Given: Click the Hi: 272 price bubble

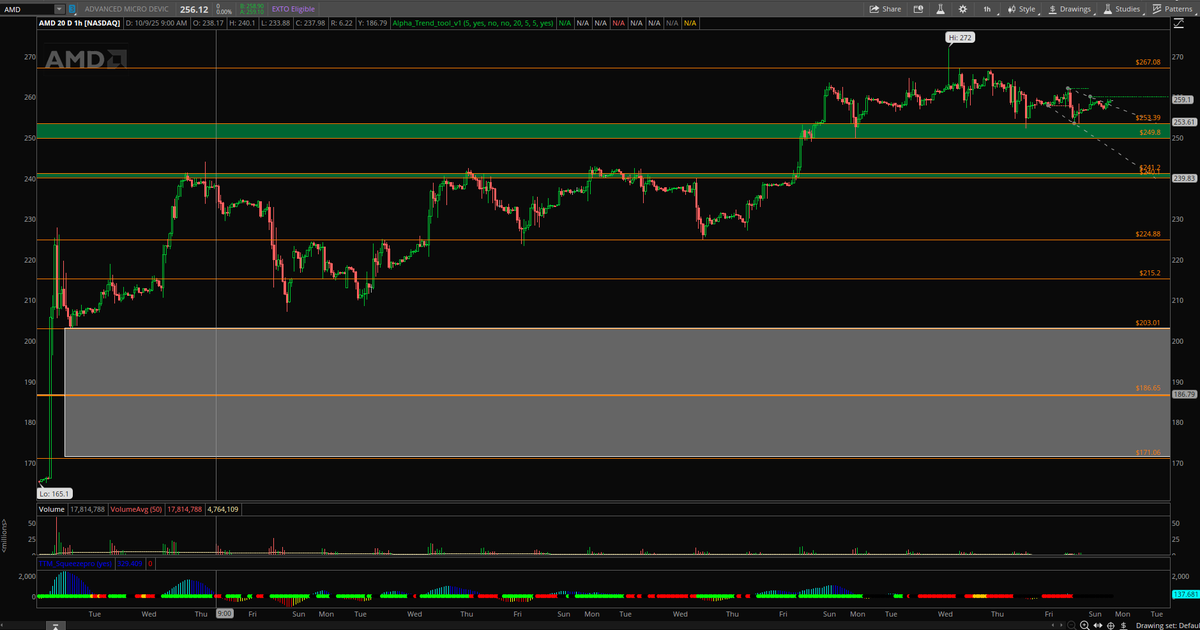Looking at the screenshot, I should (960, 37).
